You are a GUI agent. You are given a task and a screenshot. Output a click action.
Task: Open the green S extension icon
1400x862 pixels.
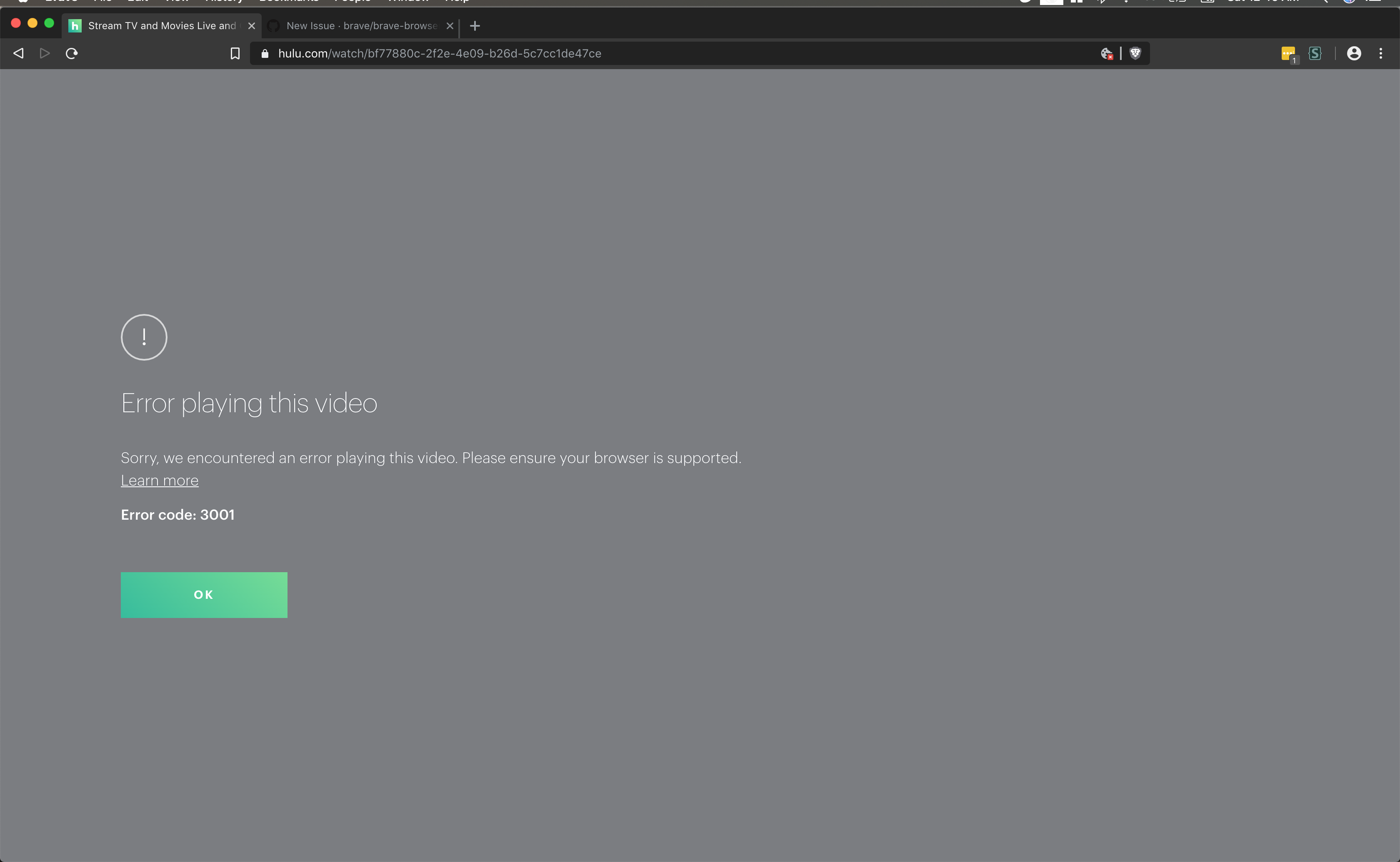pos(1315,54)
